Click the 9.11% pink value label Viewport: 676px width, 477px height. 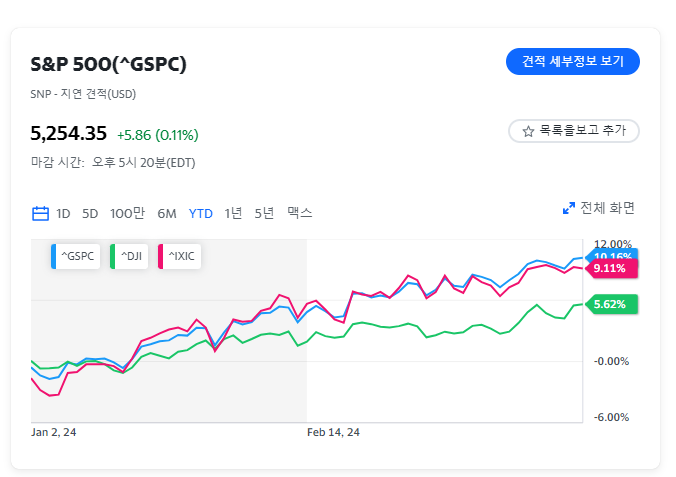pyautogui.click(x=611, y=269)
